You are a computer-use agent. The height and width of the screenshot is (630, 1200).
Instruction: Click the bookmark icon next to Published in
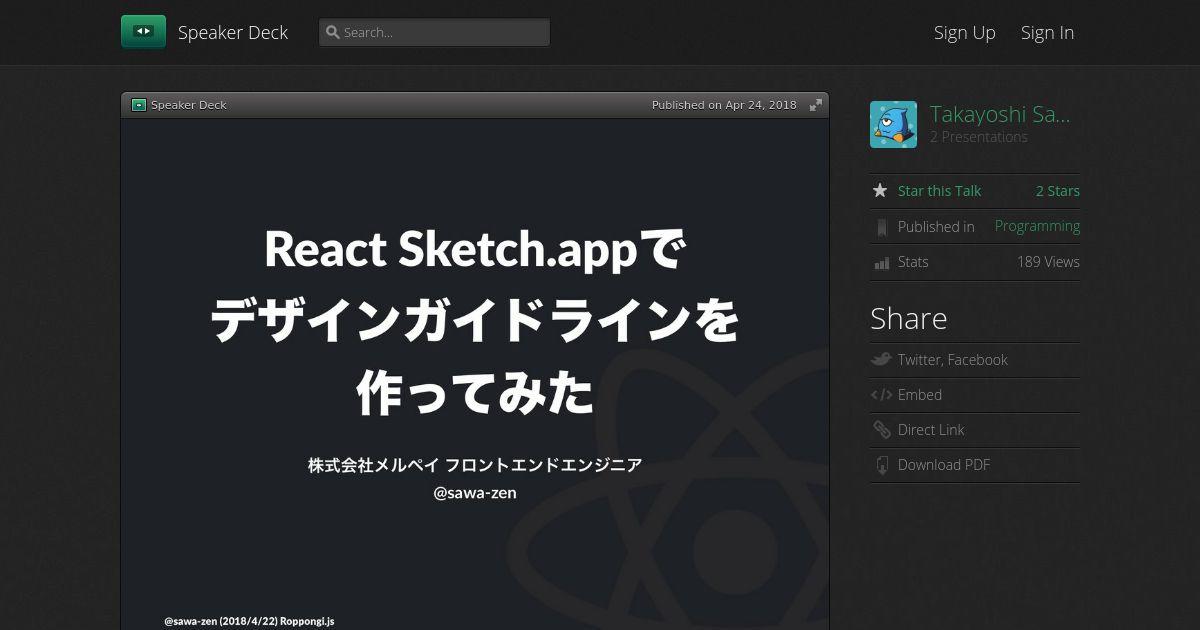point(881,227)
